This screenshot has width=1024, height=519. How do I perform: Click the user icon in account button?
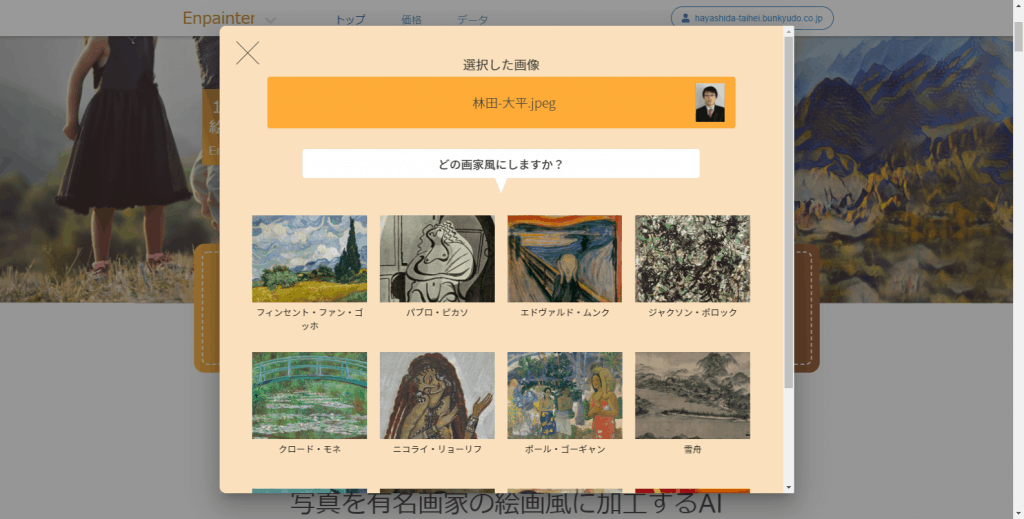[685, 18]
